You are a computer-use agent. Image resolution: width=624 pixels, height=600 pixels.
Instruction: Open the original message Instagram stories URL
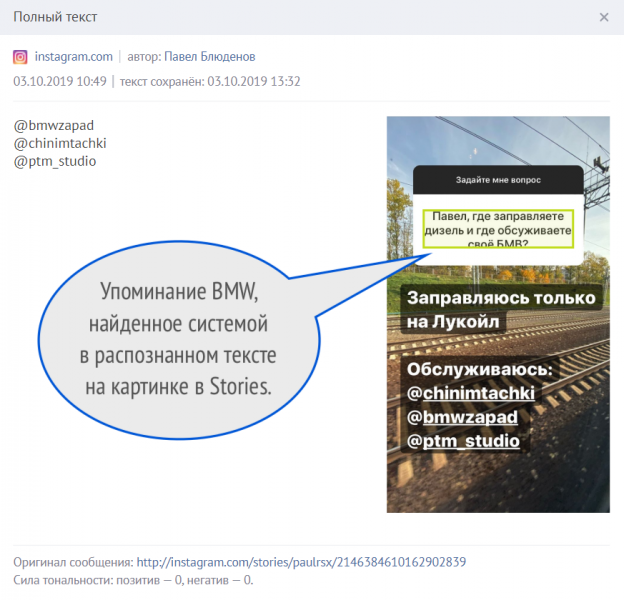(x=301, y=562)
